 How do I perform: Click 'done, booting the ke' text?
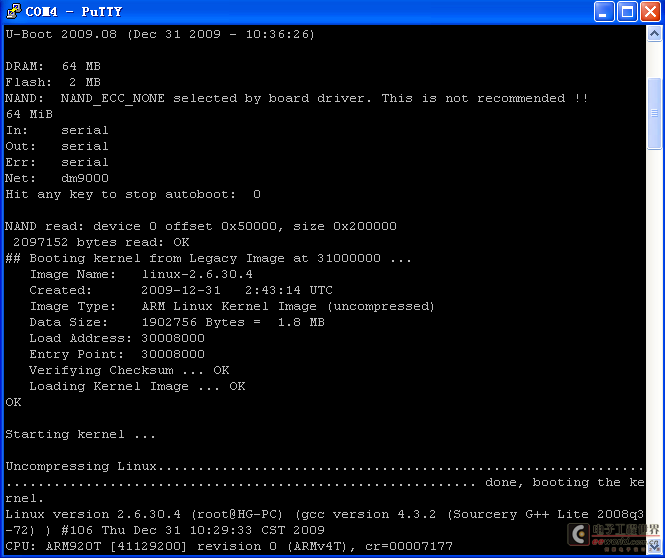pyautogui.click(x=565, y=483)
